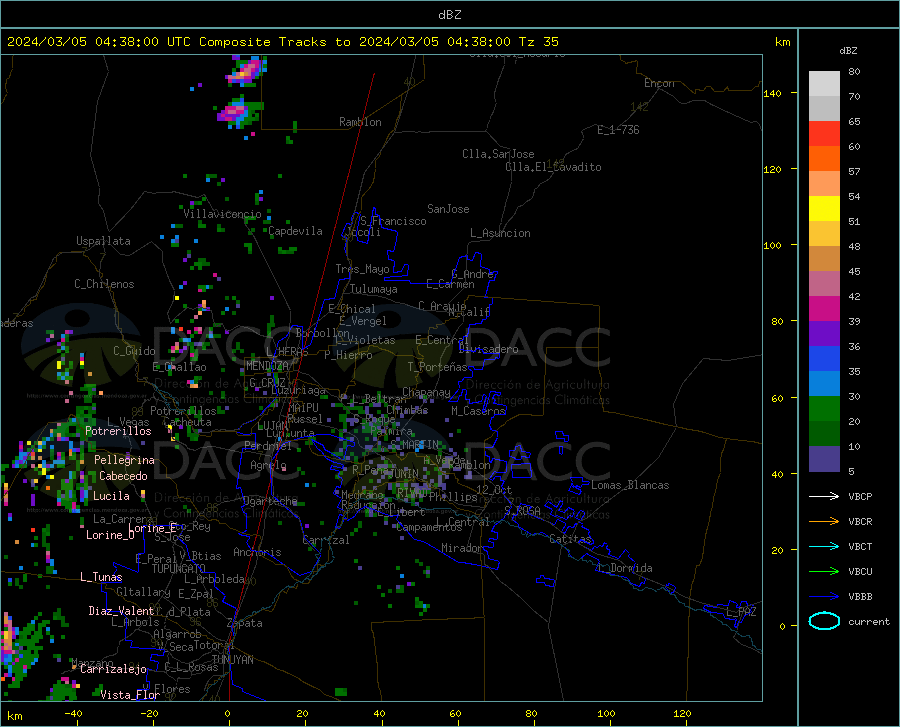Click the 'dBZ' heading above color scale
Viewport: 900px width, 727px height.
click(848, 50)
